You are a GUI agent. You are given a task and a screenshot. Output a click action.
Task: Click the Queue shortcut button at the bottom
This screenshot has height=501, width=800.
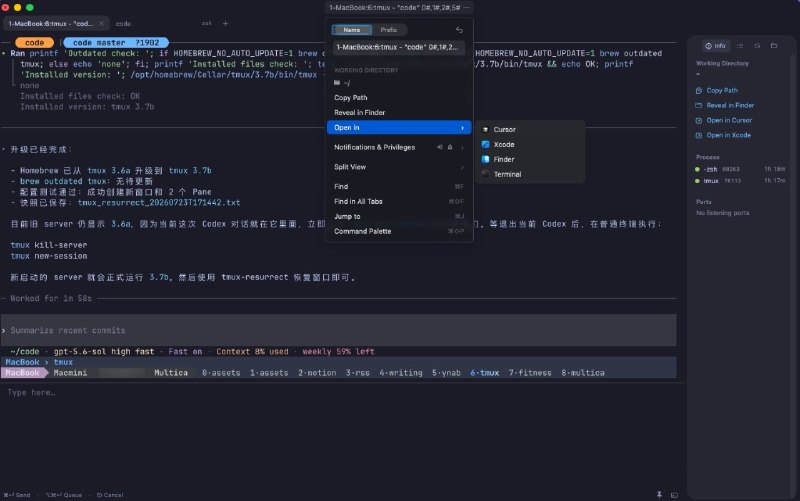coord(64,495)
